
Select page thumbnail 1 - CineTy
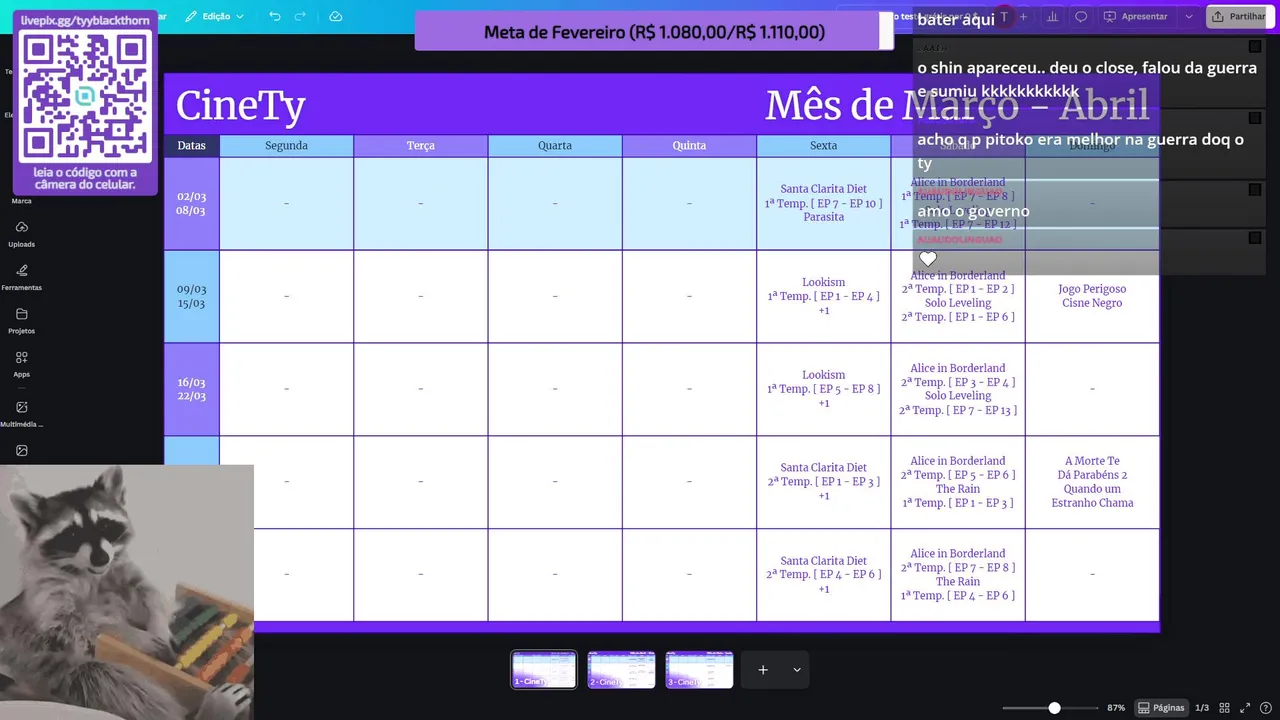pyautogui.click(x=544, y=670)
